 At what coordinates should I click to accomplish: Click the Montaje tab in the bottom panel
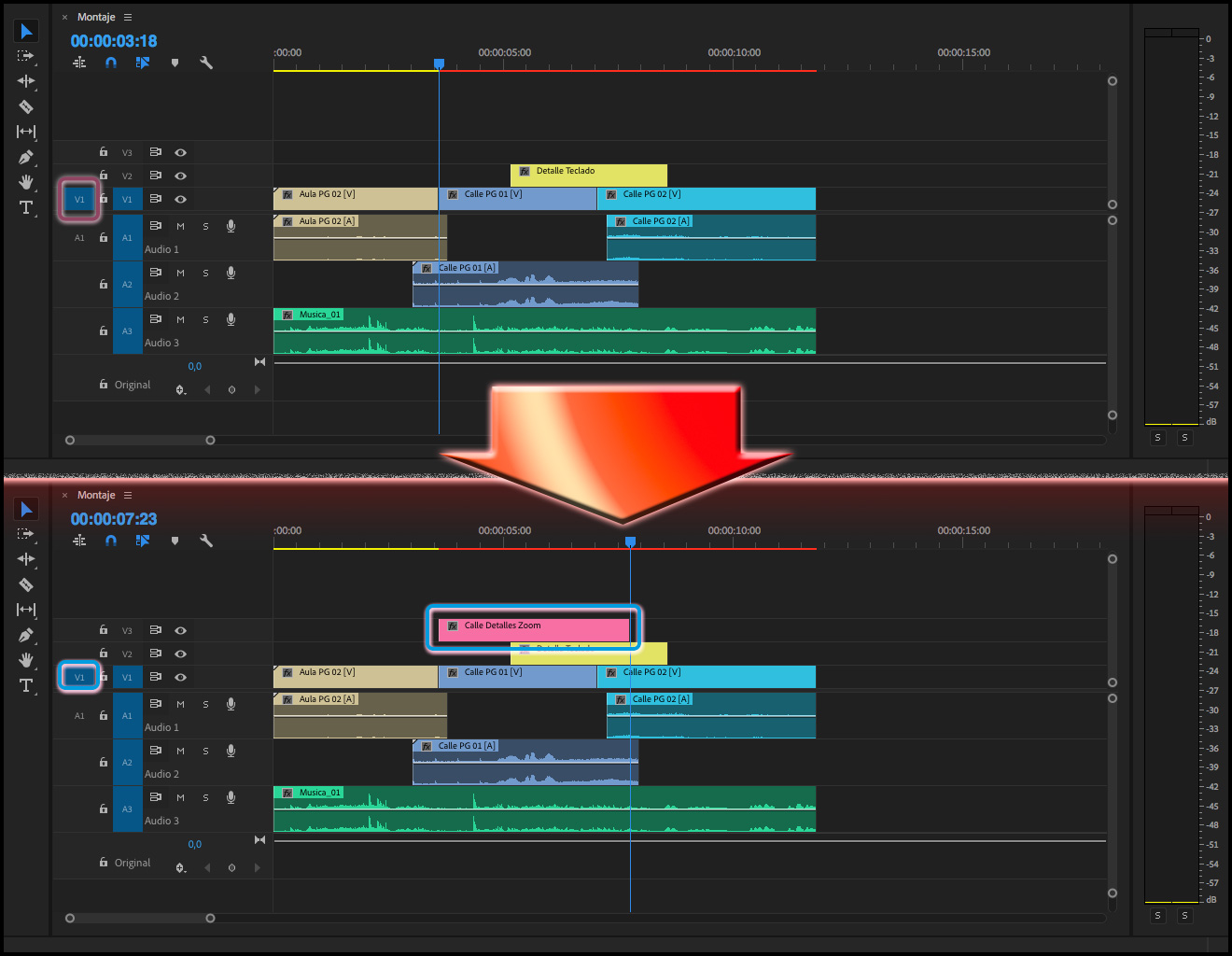[x=96, y=495]
